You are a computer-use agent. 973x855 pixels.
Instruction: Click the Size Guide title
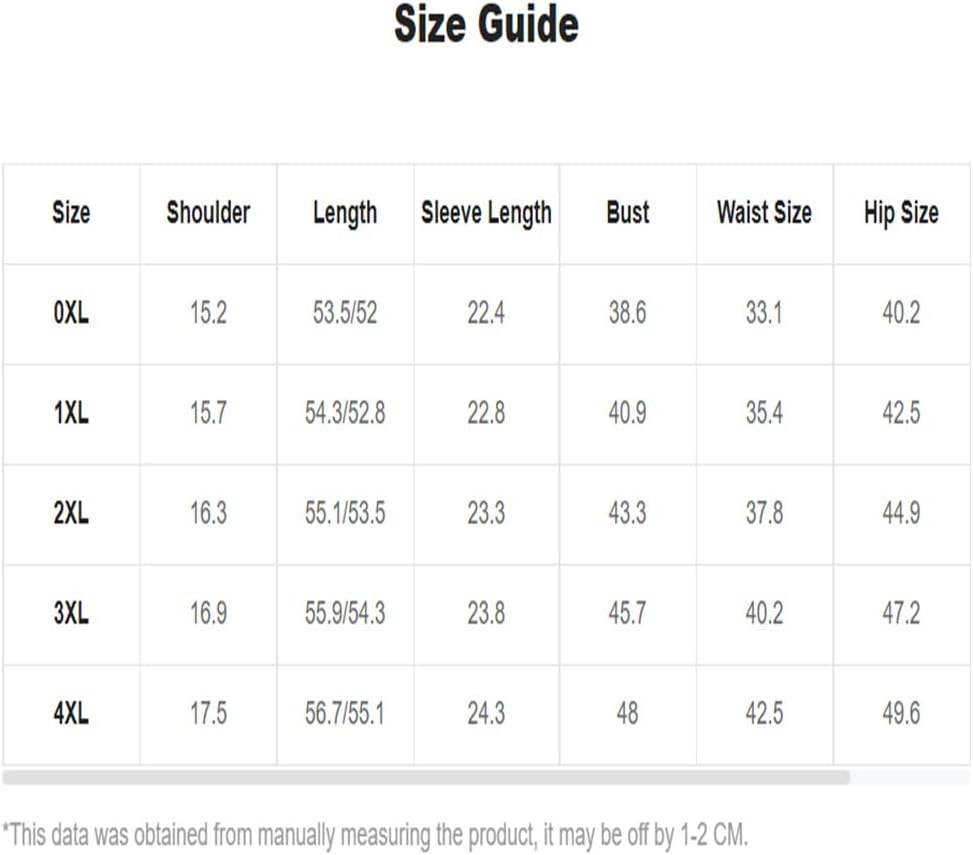pos(486,24)
